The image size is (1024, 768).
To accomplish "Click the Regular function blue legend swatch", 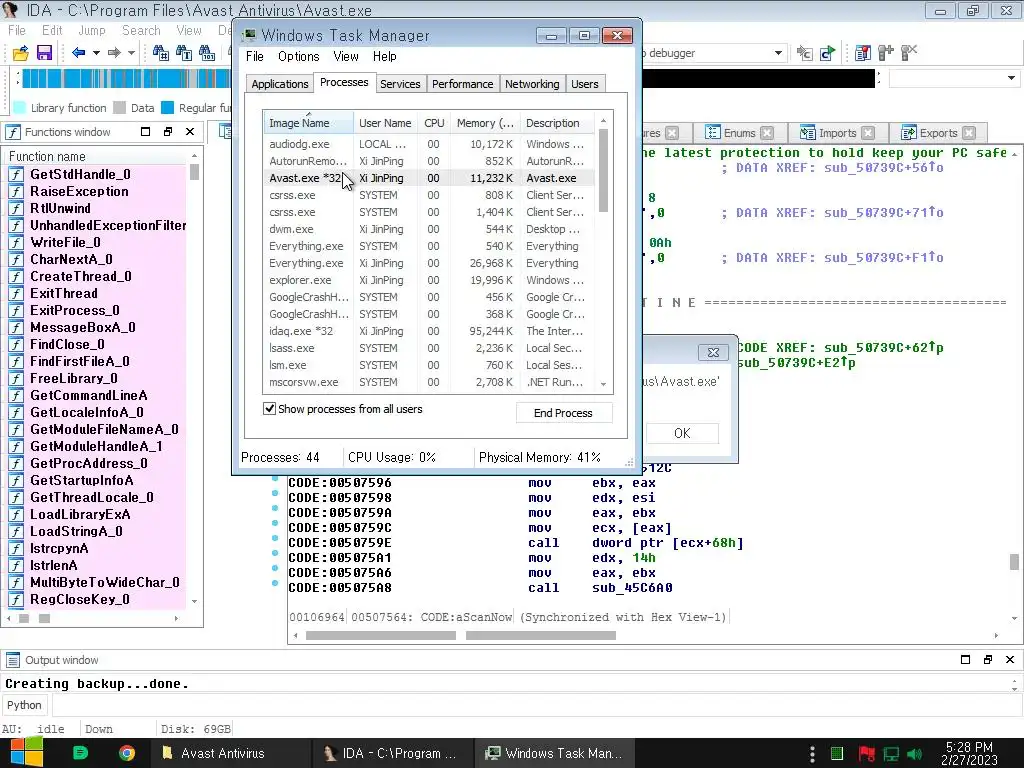I will 167,108.
